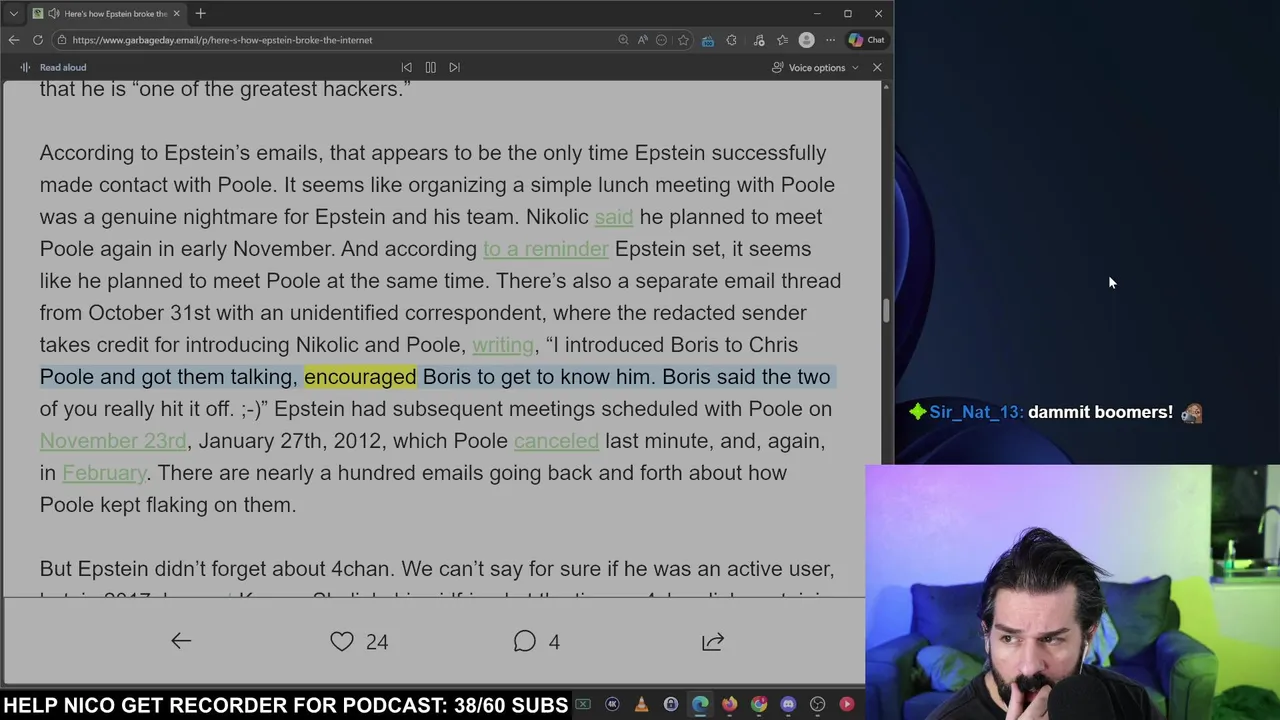Close the 'Here's how Epstein broke the' tab
This screenshot has width=1280, height=720.
pyautogui.click(x=176, y=14)
